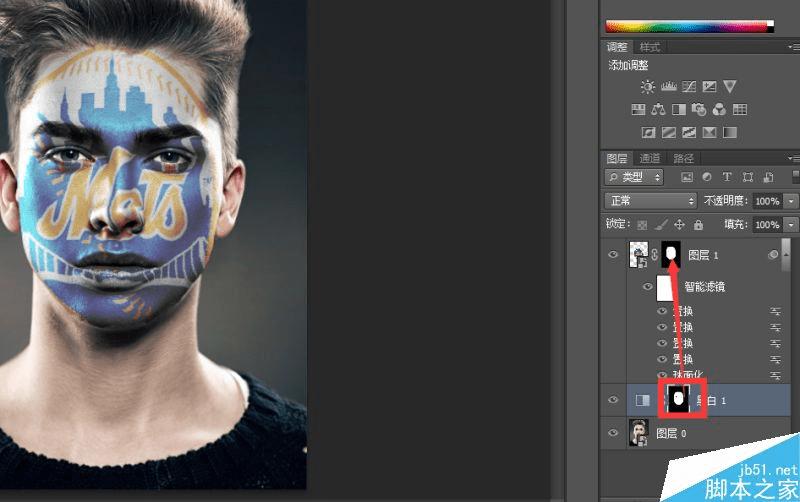The image size is (800, 502).
Task: Hide the 图层 1 layer
Action: click(613, 254)
